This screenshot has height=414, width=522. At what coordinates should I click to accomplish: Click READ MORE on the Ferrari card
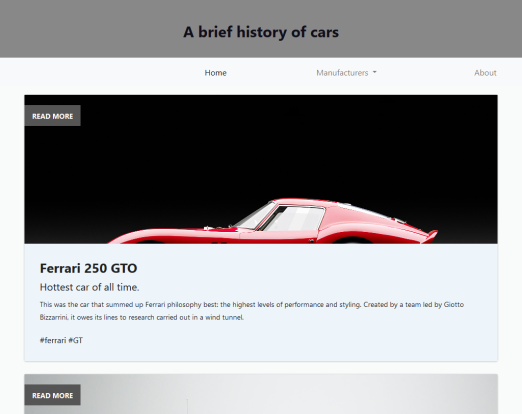click(x=52, y=116)
